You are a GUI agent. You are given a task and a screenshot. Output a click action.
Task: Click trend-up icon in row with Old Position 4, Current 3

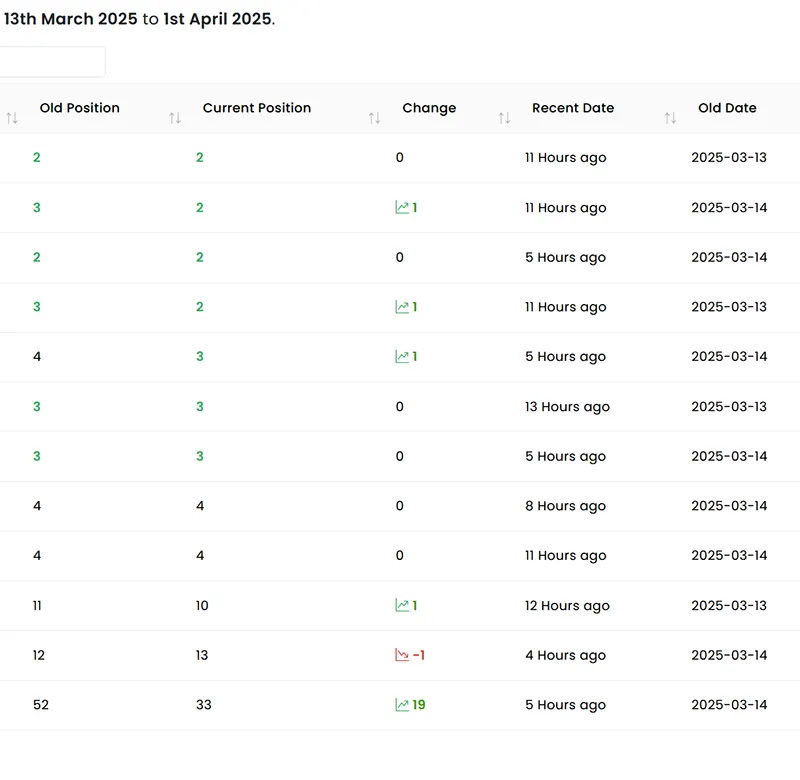(402, 357)
